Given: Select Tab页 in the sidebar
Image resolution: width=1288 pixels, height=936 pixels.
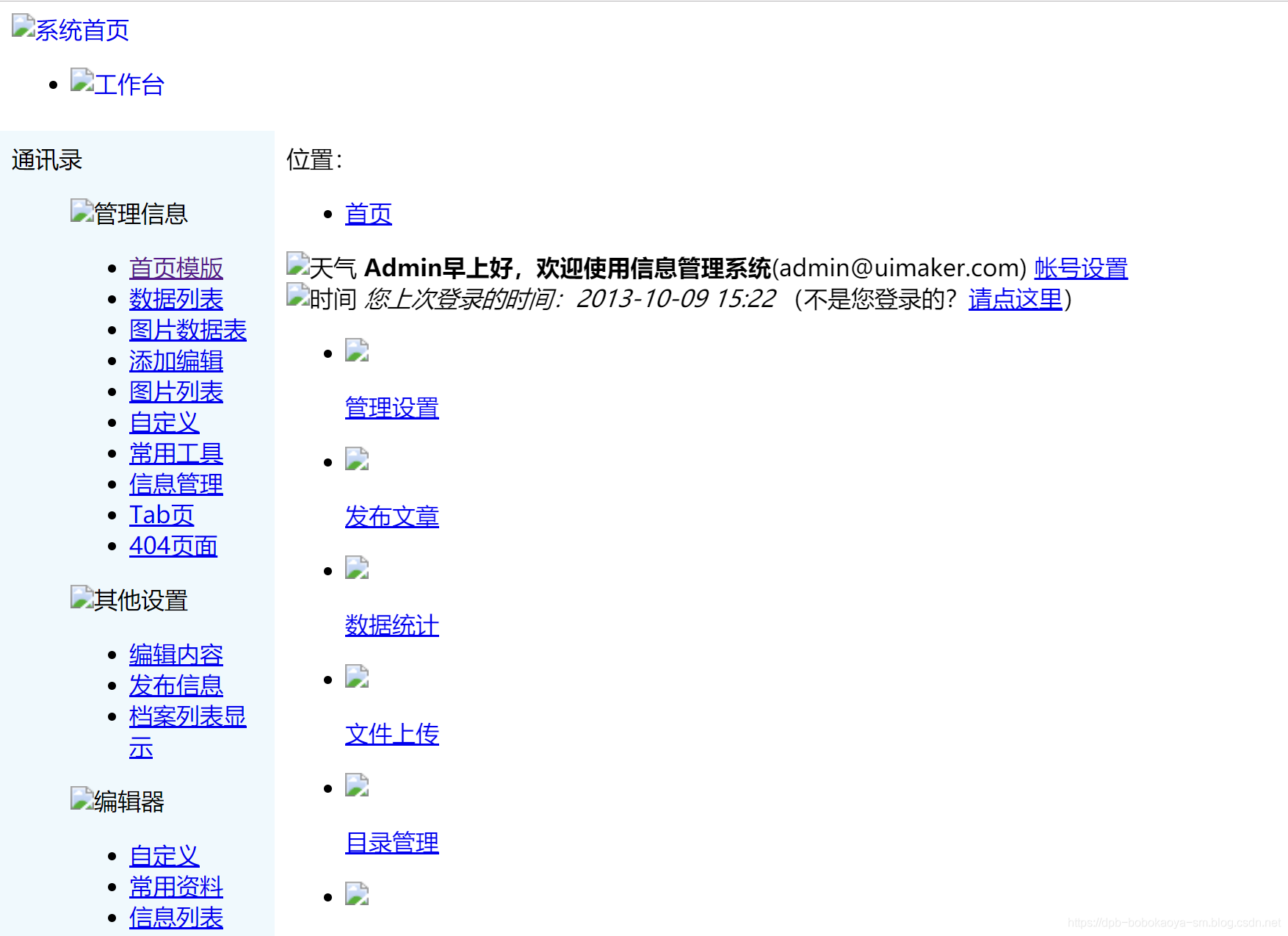Looking at the screenshot, I should (161, 514).
